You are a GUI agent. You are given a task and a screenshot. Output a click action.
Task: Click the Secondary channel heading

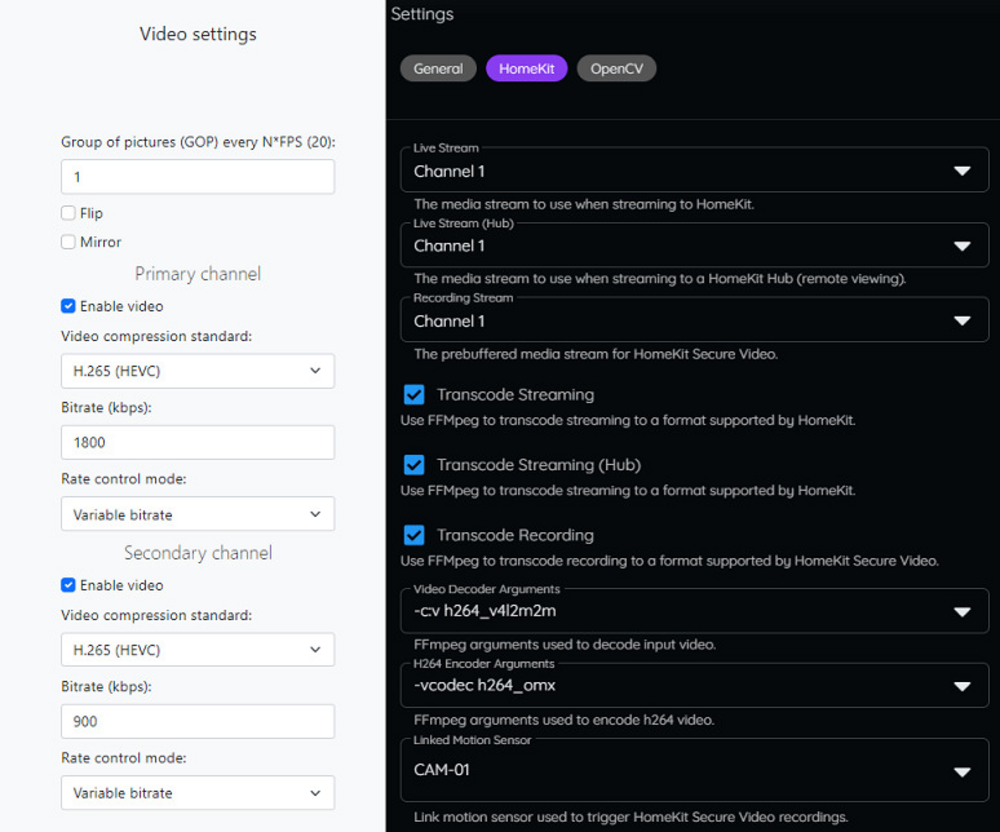pos(198,553)
